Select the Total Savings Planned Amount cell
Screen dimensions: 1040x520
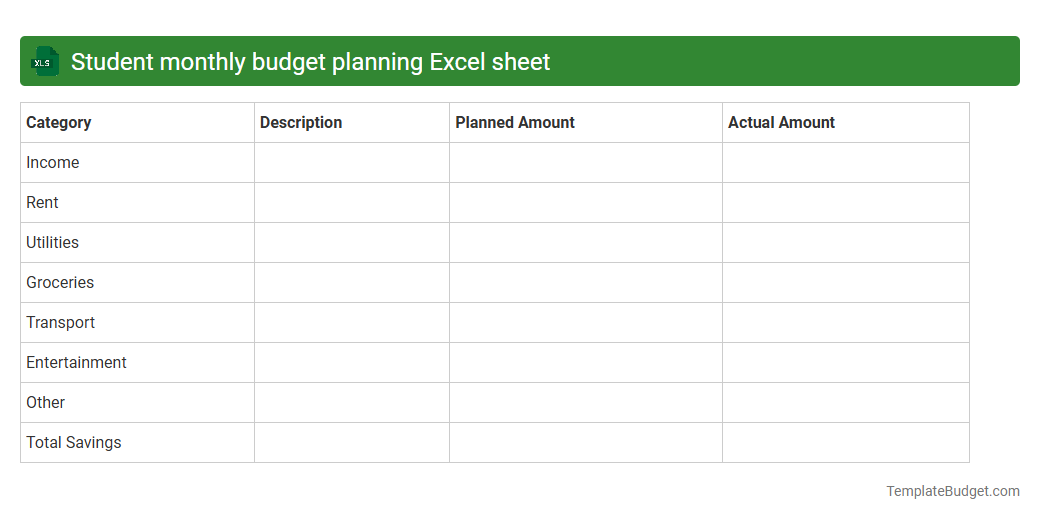click(586, 443)
